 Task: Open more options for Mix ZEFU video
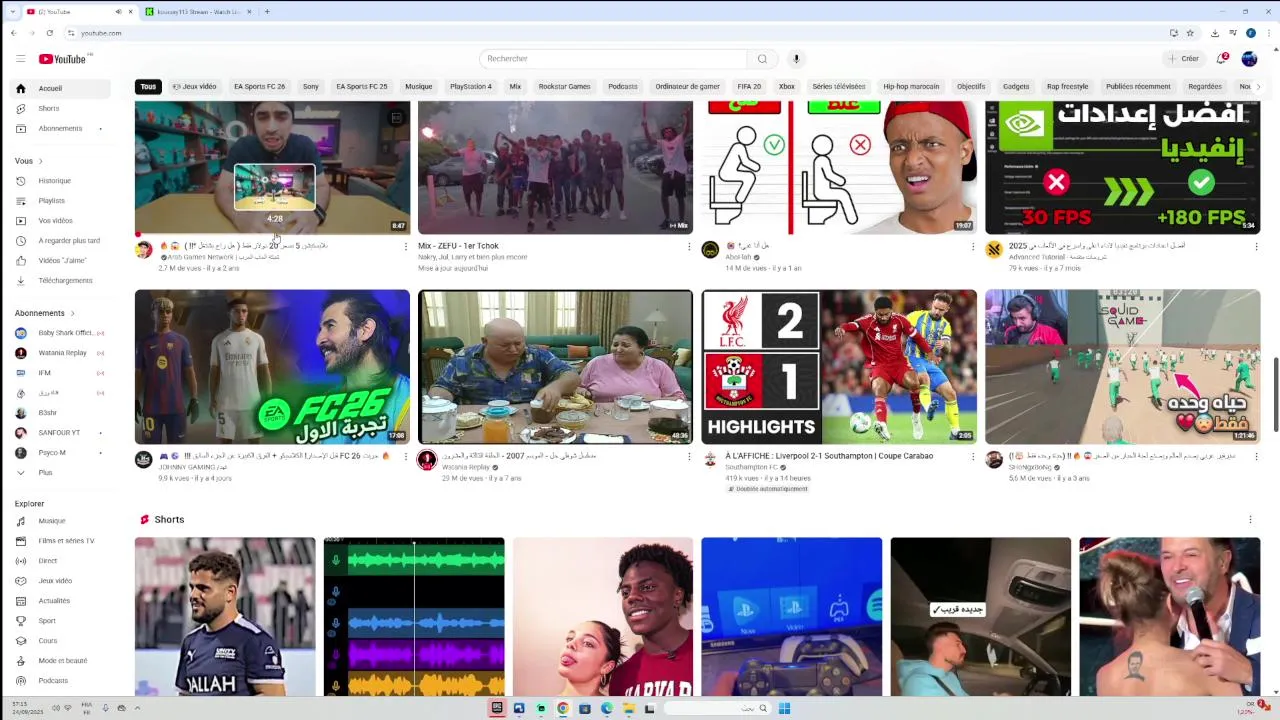pos(689,247)
